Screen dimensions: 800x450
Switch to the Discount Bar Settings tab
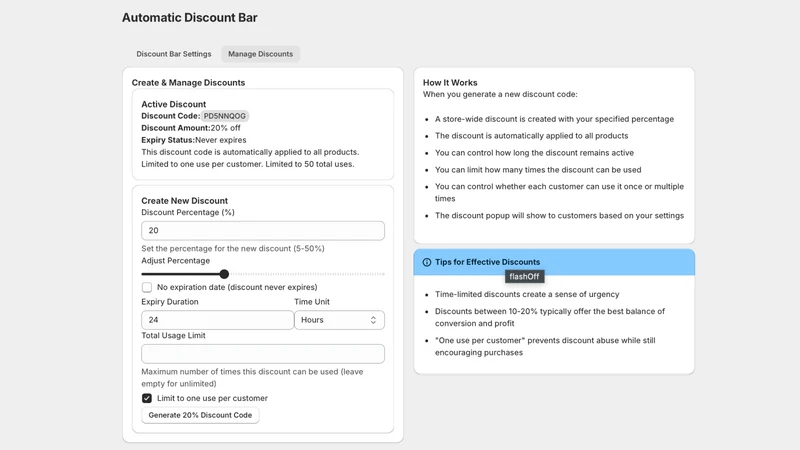[173, 54]
